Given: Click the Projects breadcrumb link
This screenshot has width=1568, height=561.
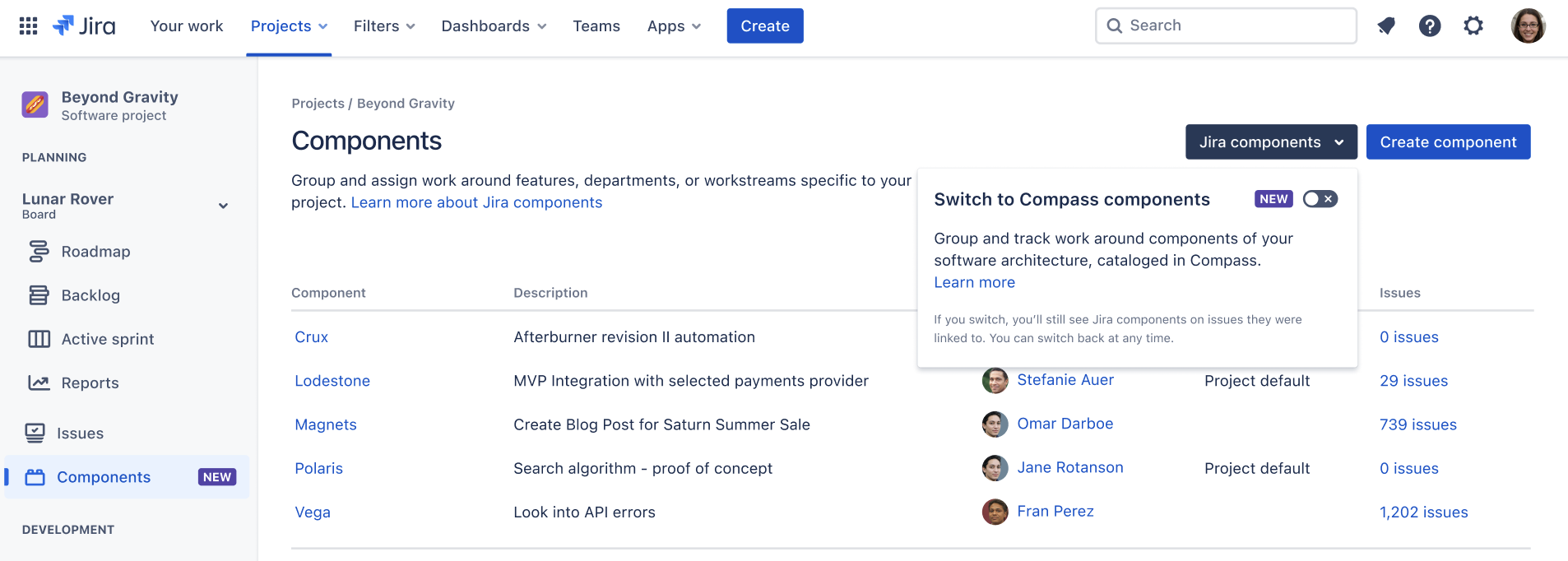Looking at the screenshot, I should 318,104.
